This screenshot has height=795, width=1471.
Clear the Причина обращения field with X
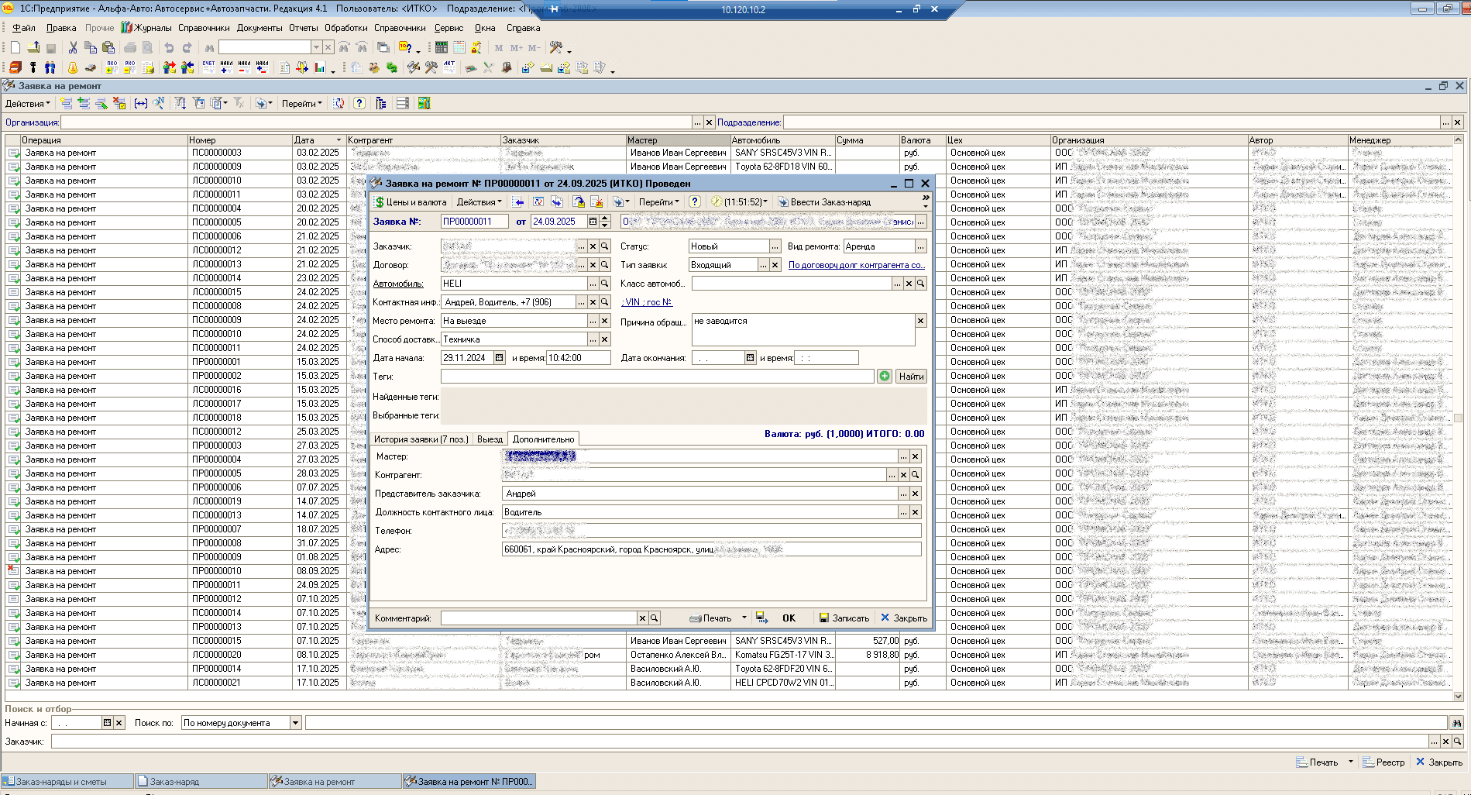(x=921, y=321)
